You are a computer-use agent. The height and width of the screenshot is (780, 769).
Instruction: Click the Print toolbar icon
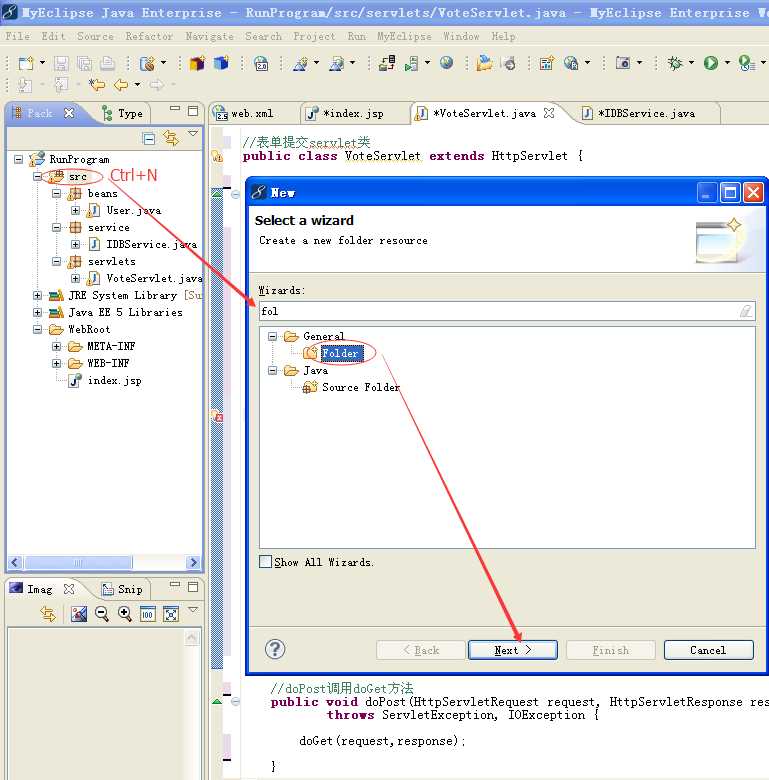click(x=107, y=63)
